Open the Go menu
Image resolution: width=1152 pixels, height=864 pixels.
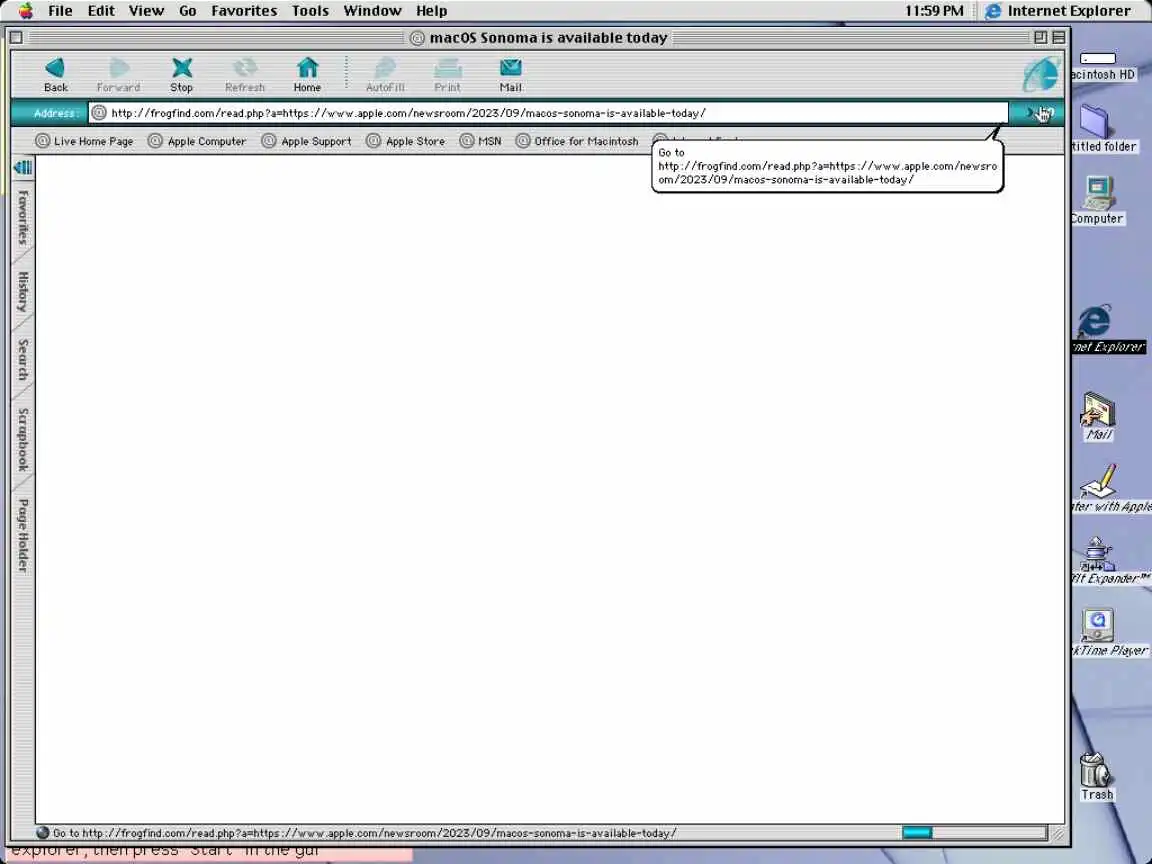[x=188, y=10]
